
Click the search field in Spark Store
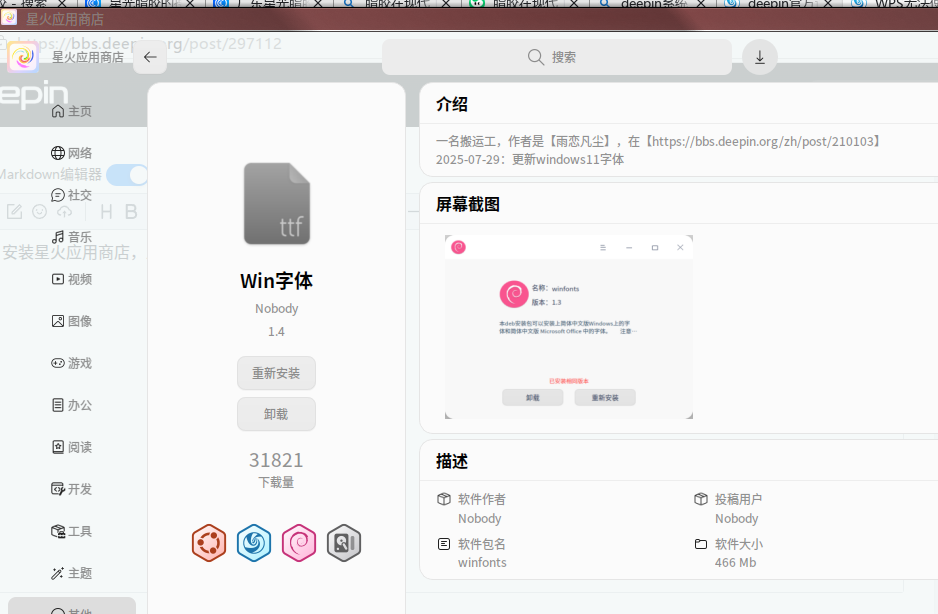pos(556,57)
